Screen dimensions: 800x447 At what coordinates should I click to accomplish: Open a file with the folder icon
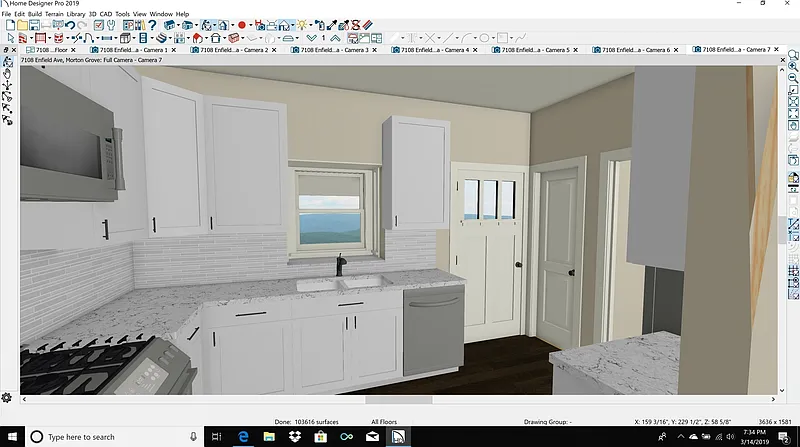point(22,25)
